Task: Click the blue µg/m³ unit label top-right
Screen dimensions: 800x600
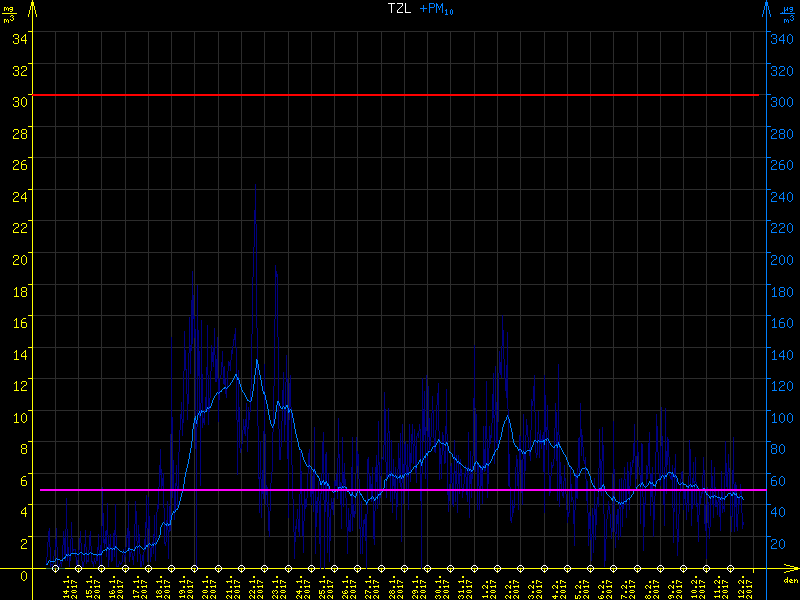Action: (x=789, y=15)
